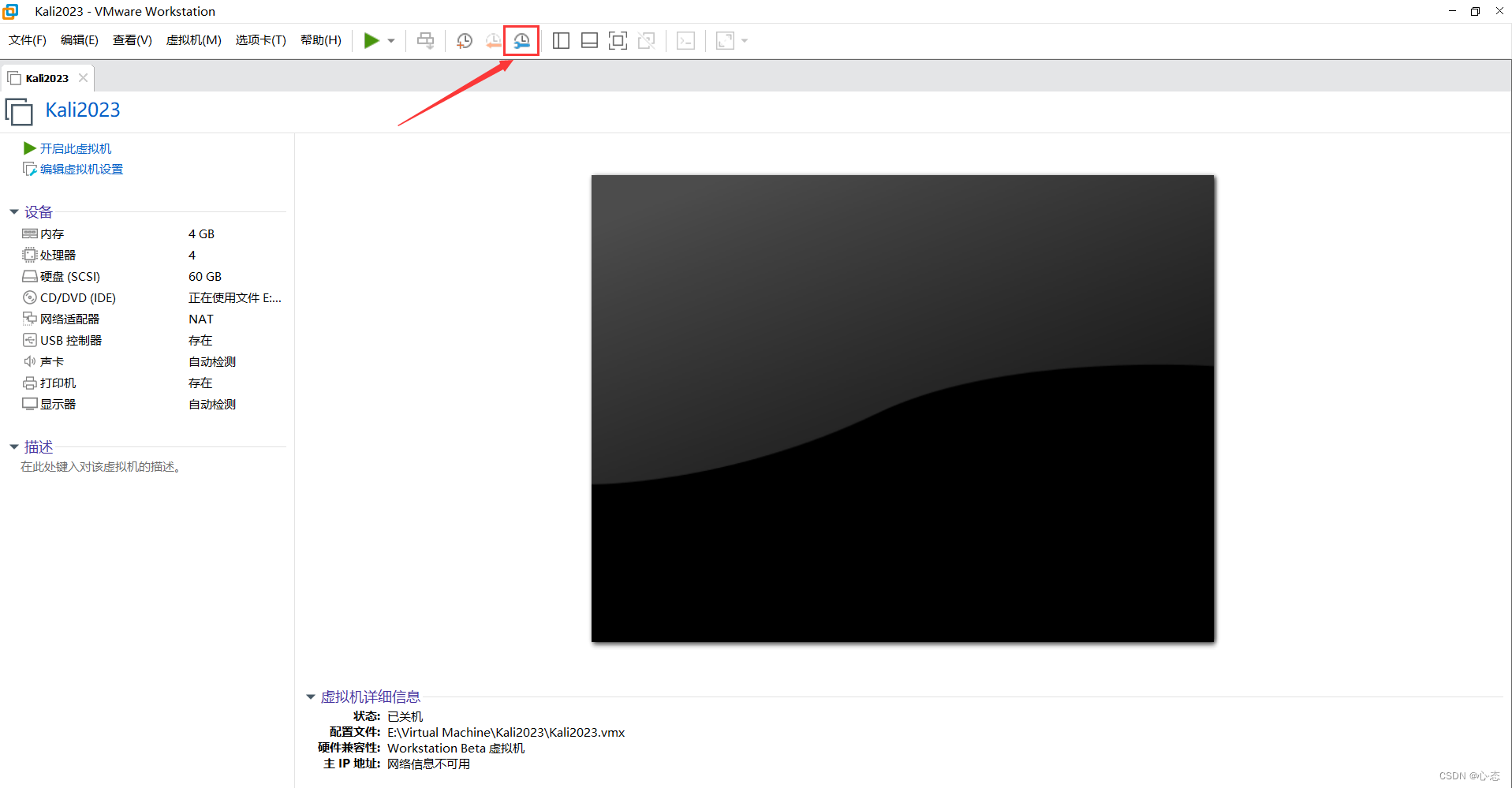Collapse the 虚拟机详细信息 section
This screenshot has height=788, width=1512.
[311, 697]
